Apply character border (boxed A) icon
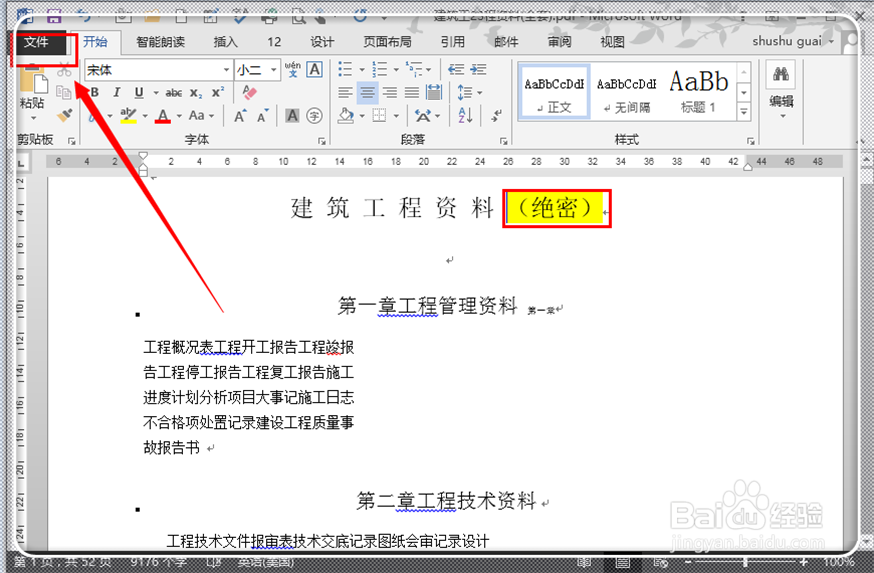This screenshot has width=874, height=573. 314,70
